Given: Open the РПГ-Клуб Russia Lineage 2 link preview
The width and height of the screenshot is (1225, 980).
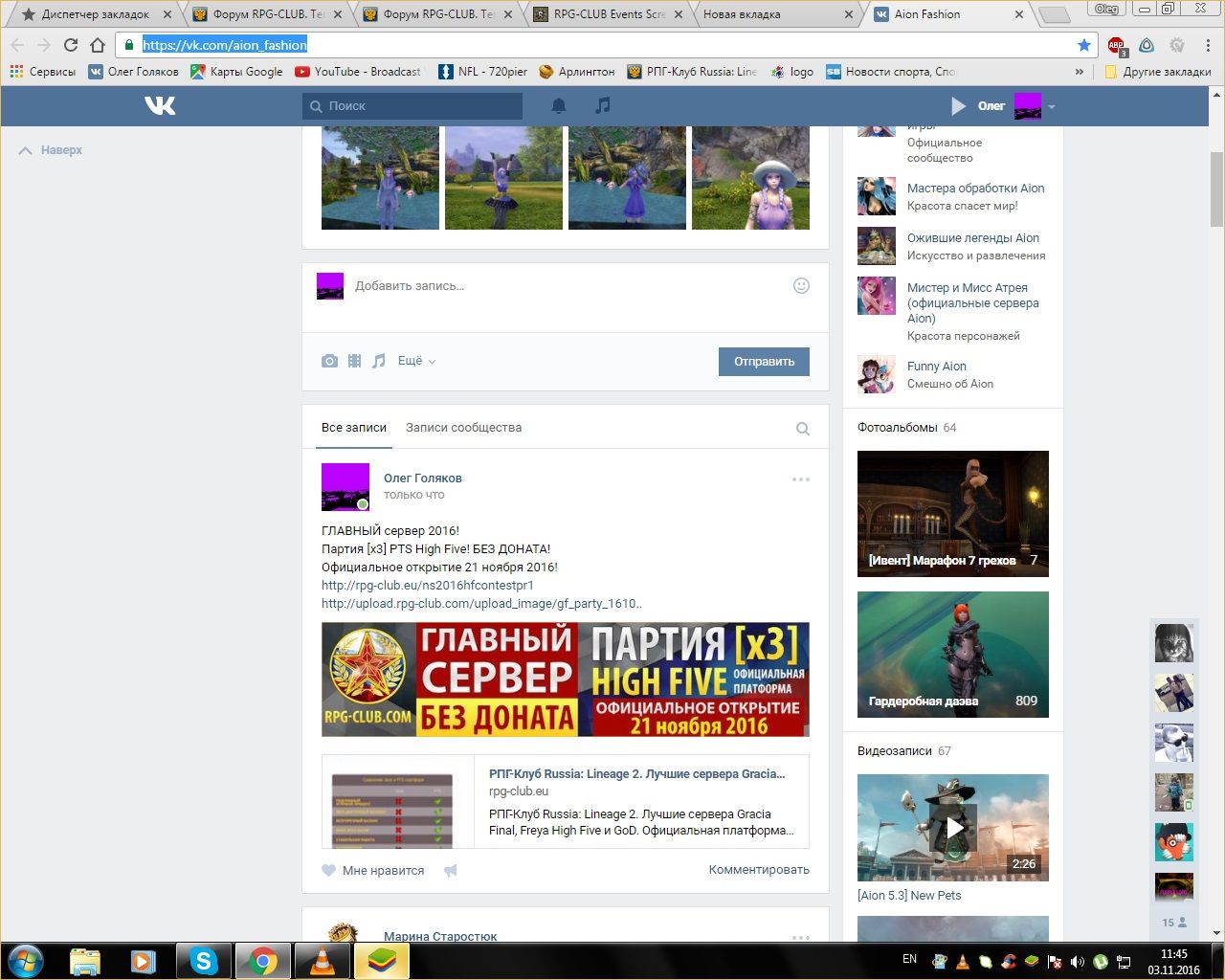Looking at the screenshot, I should (x=566, y=802).
